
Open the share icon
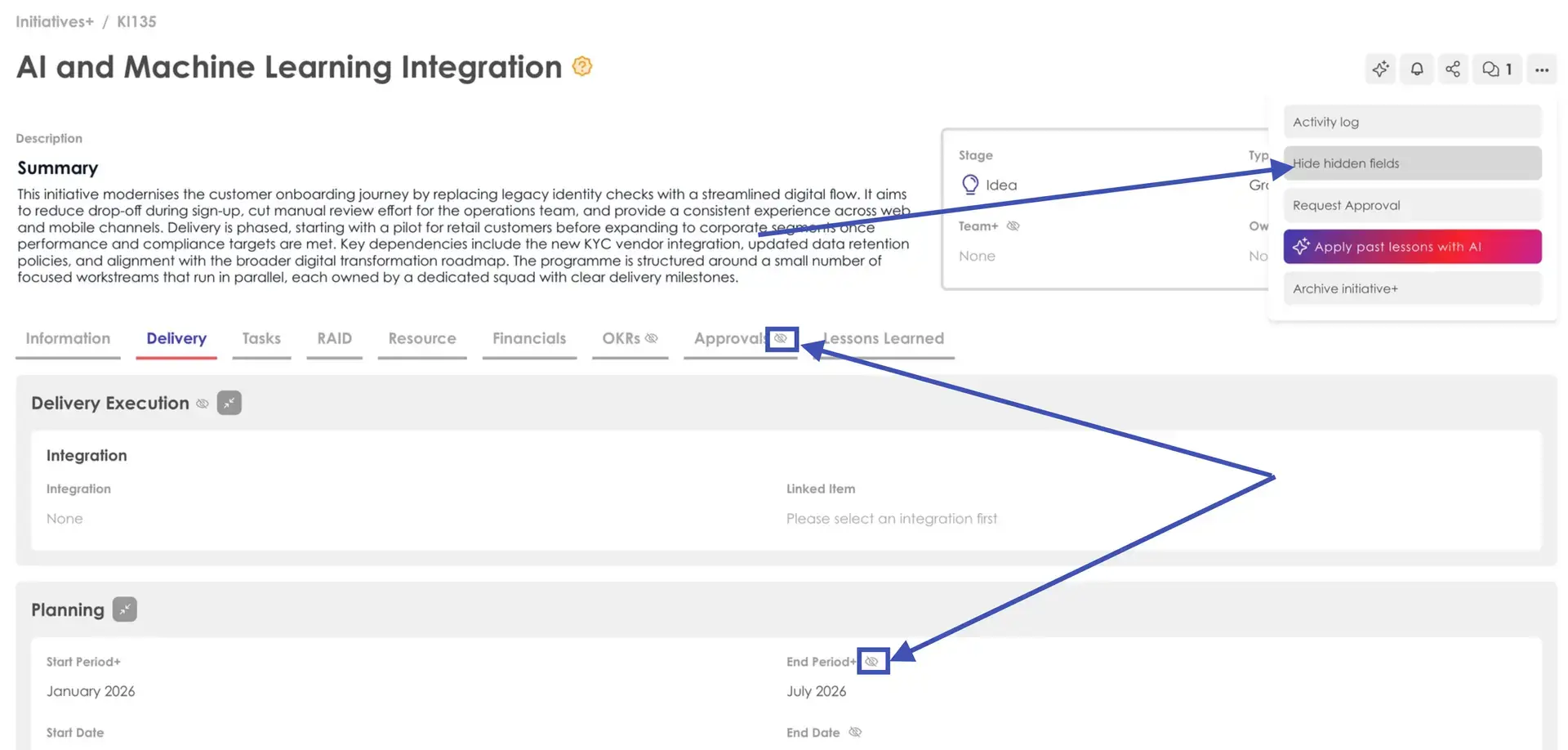tap(1453, 69)
